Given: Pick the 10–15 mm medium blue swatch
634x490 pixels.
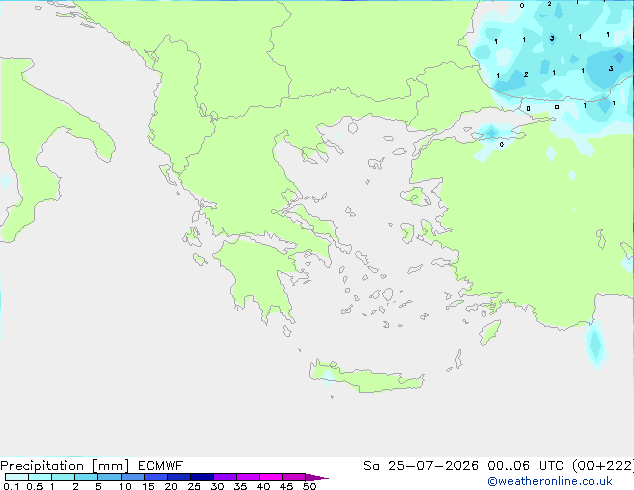Looking at the screenshot, I should [133, 477].
